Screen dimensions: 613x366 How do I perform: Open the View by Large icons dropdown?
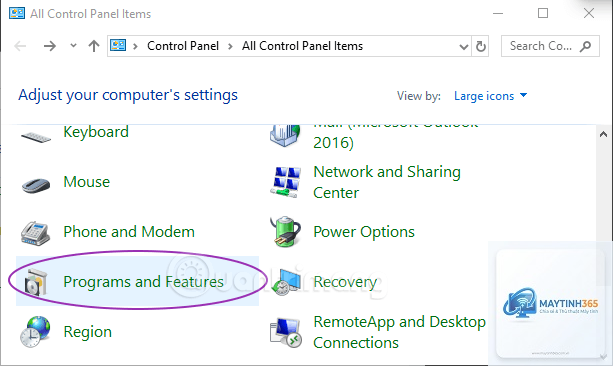tap(490, 96)
